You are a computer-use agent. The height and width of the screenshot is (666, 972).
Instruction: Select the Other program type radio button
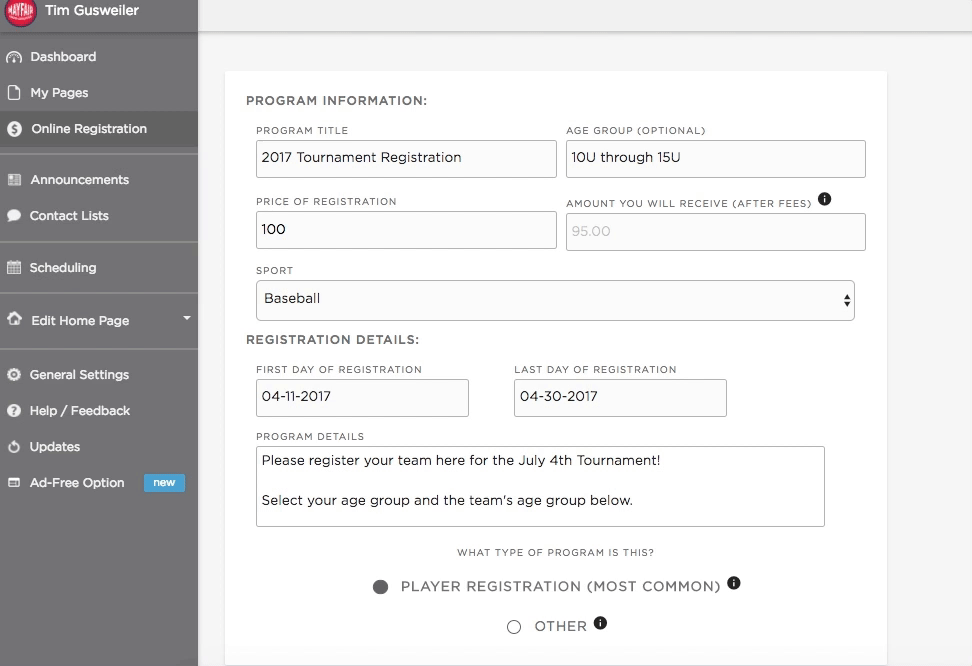514,627
